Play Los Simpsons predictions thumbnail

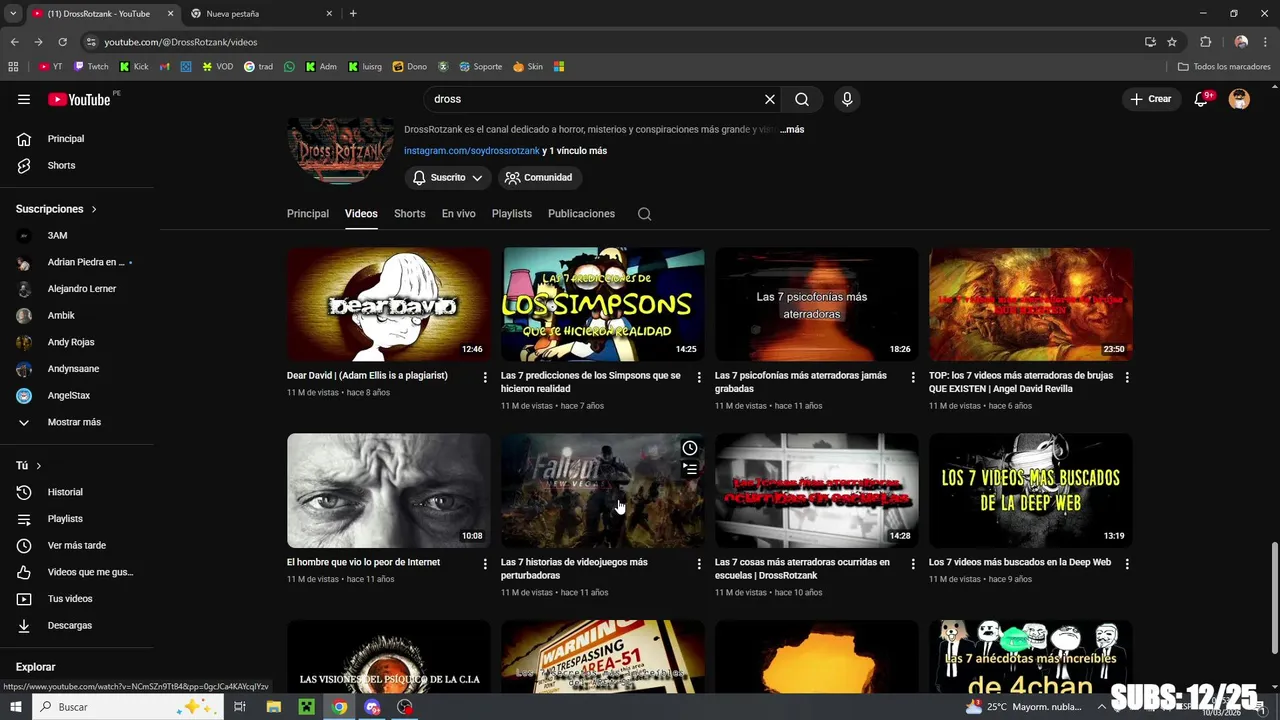(603, 304)
